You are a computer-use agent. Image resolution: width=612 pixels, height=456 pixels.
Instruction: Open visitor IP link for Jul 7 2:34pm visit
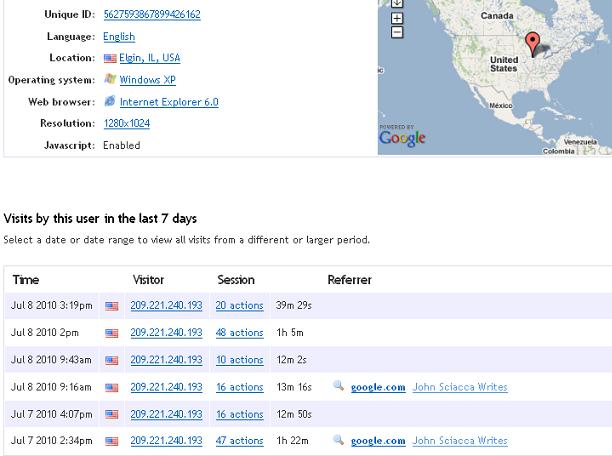[x=166, y=440]
